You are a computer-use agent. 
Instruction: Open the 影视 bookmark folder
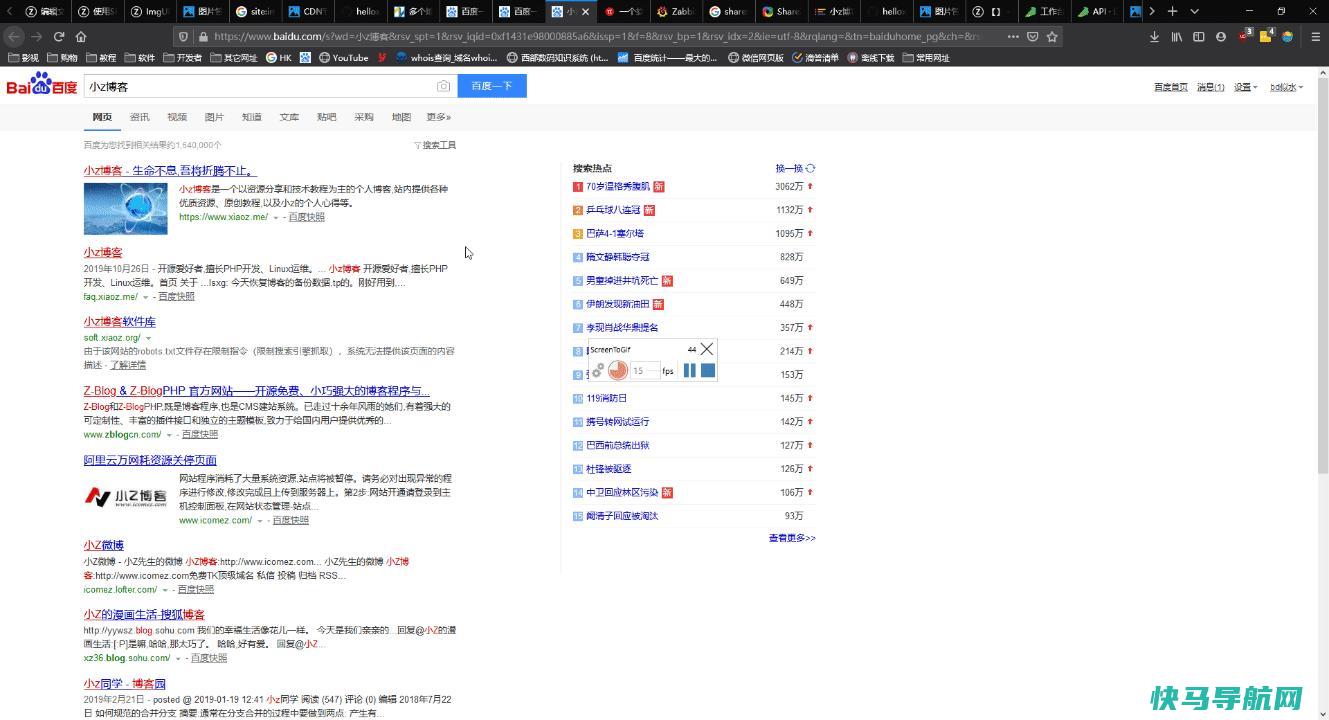tap(23, 58)
